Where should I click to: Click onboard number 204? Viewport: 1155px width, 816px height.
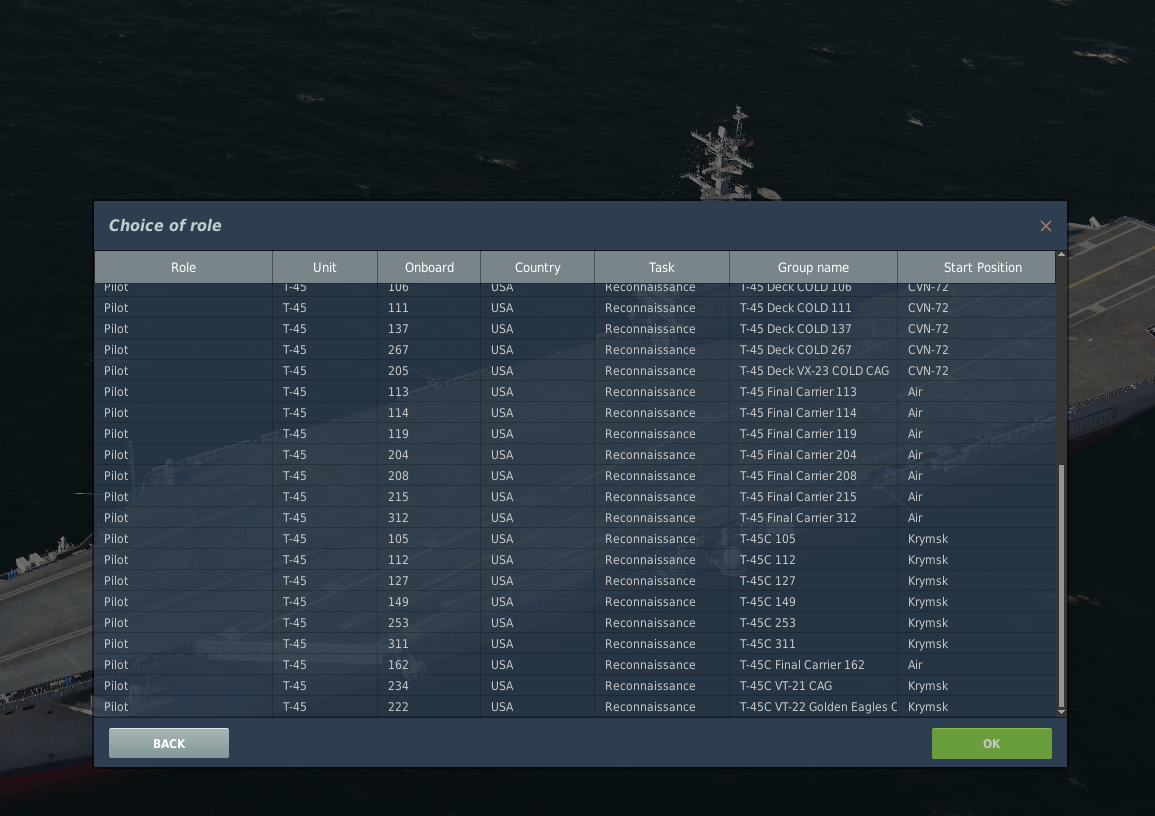tap(398, 454)
